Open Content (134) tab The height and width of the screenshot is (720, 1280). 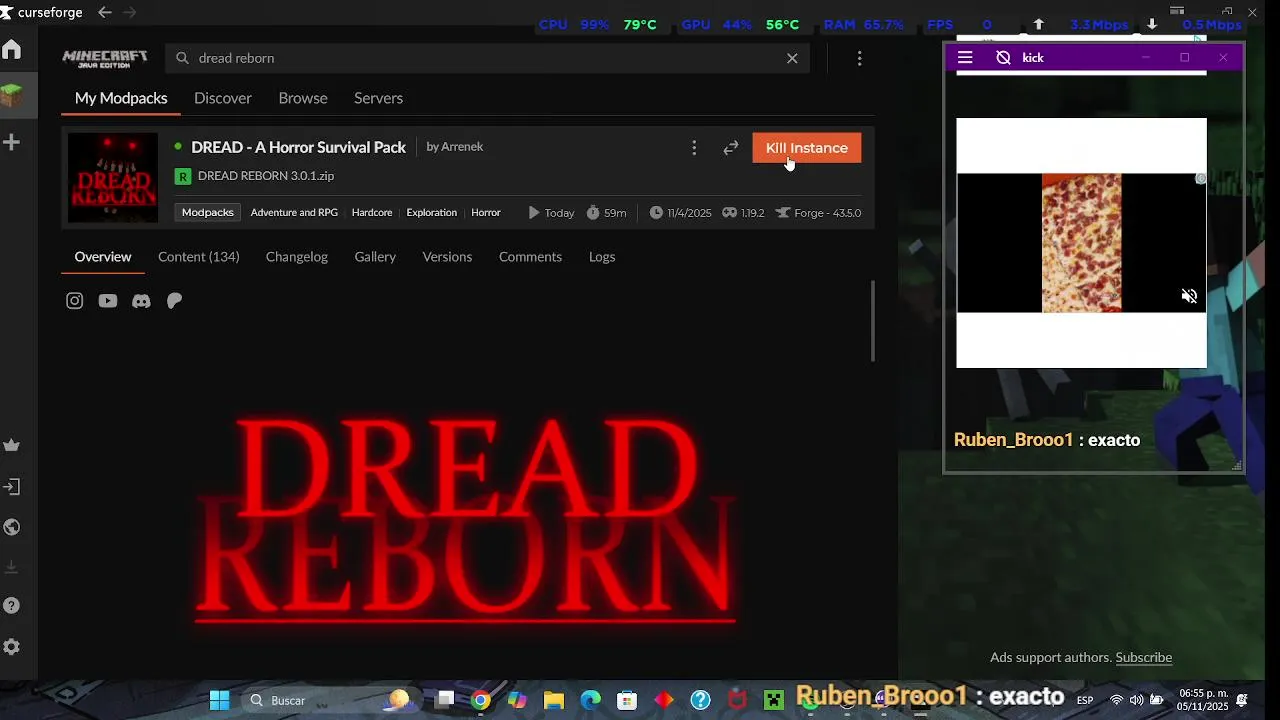(199, 257)
